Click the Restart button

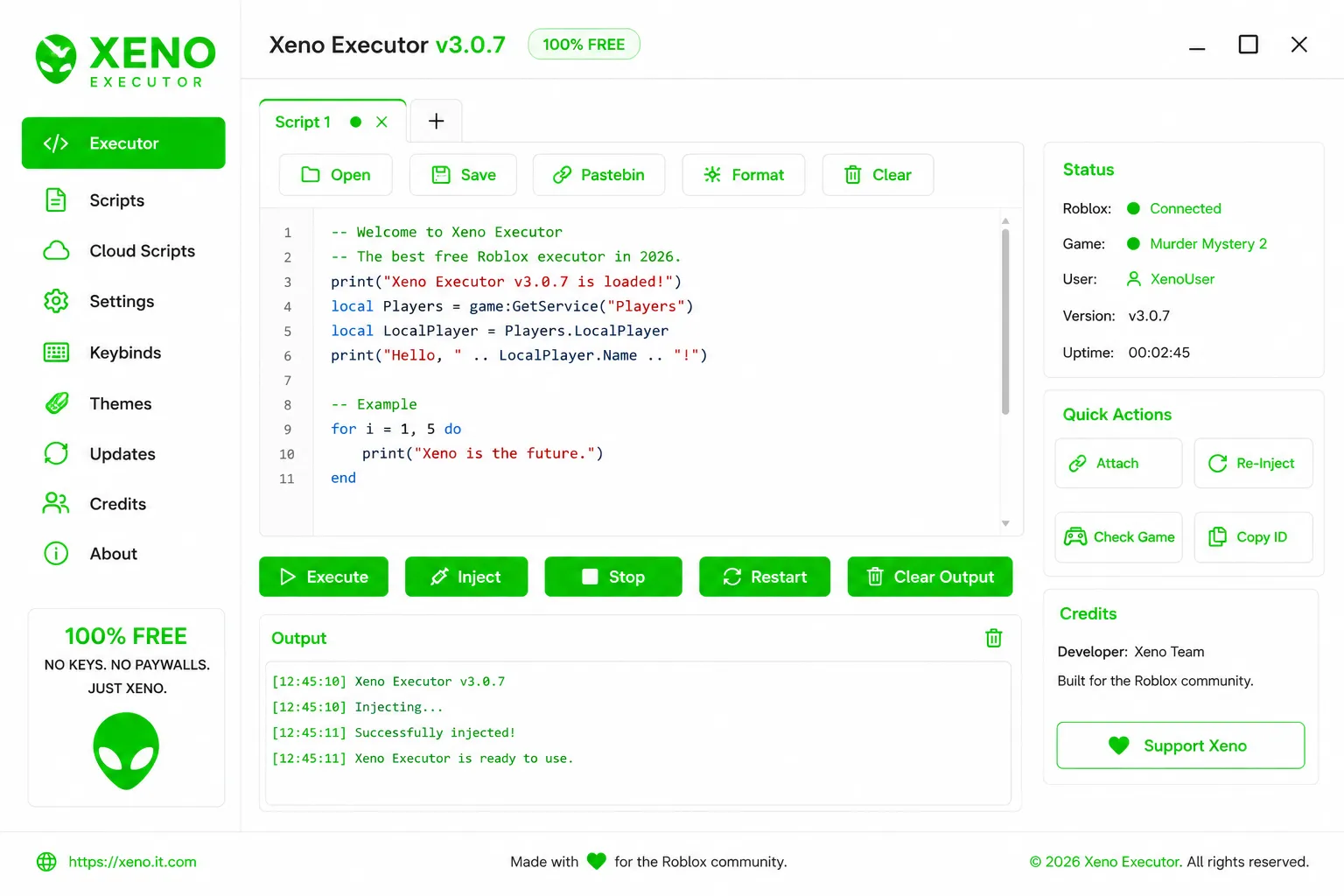click(x=765, y=577)
